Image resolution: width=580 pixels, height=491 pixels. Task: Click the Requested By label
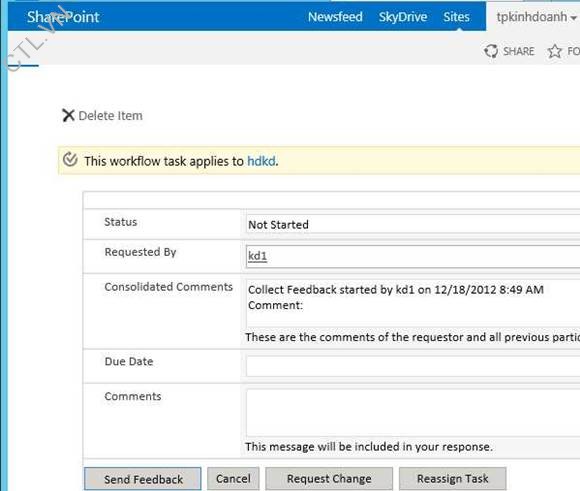point(140,252)
